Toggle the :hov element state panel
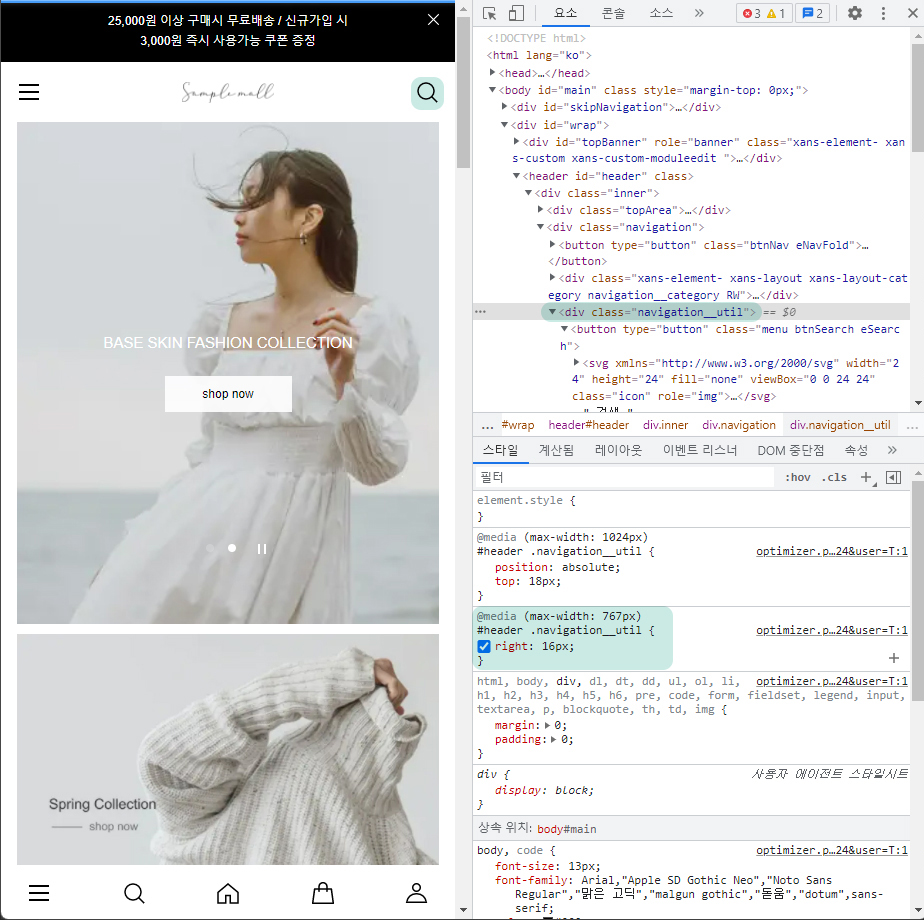This screenshot has height=920, width=924. [x=797, y=477]
